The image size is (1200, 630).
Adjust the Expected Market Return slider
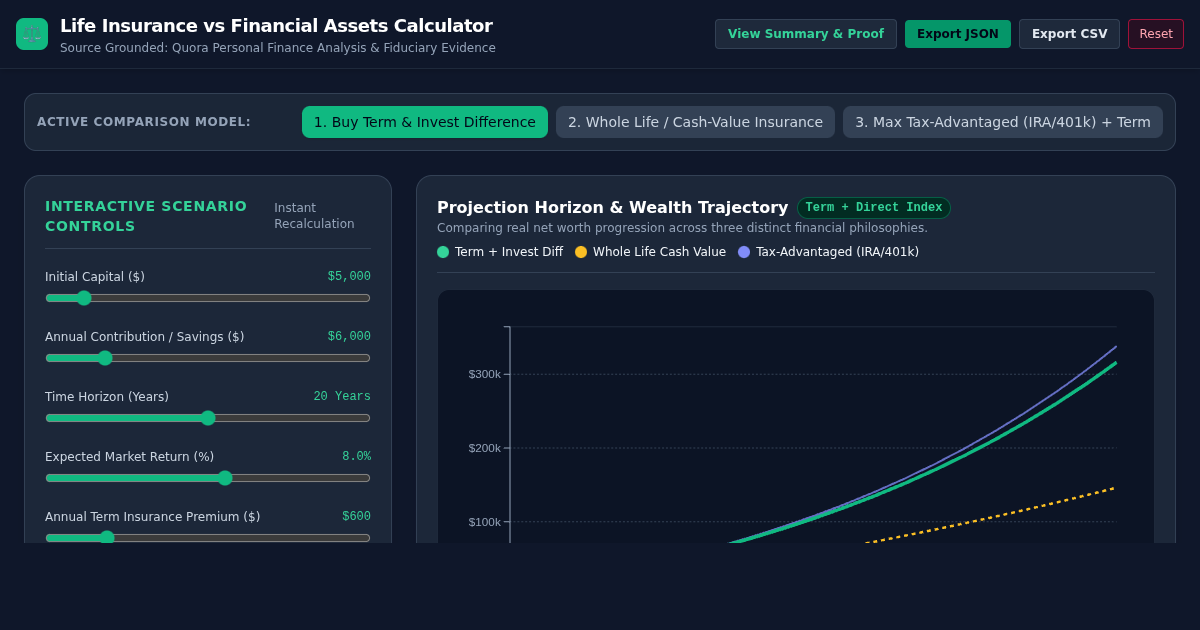coord(208,478)
